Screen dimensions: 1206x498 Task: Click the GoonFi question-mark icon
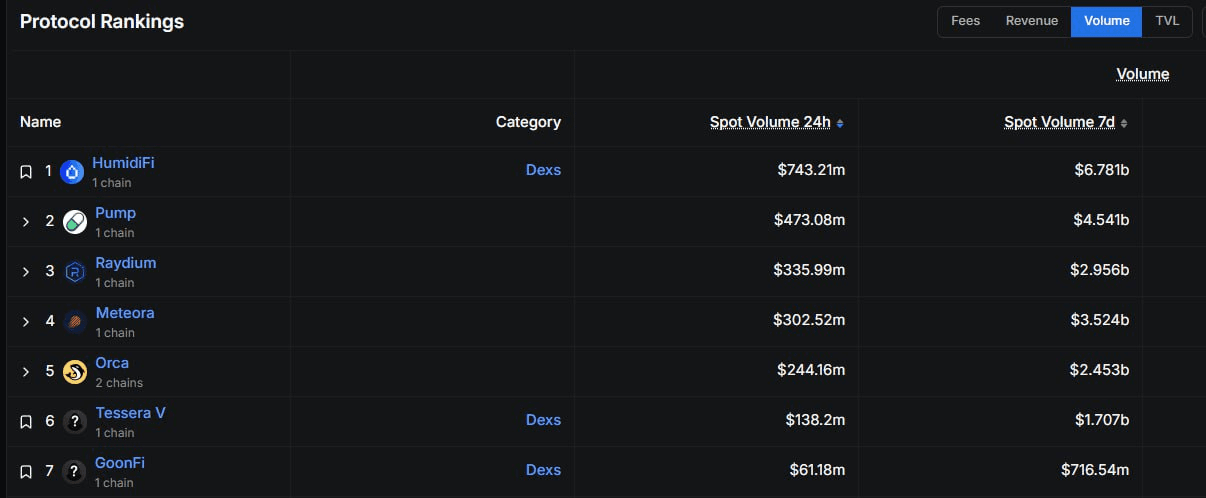pyautogui.click(x=75, y=472)
